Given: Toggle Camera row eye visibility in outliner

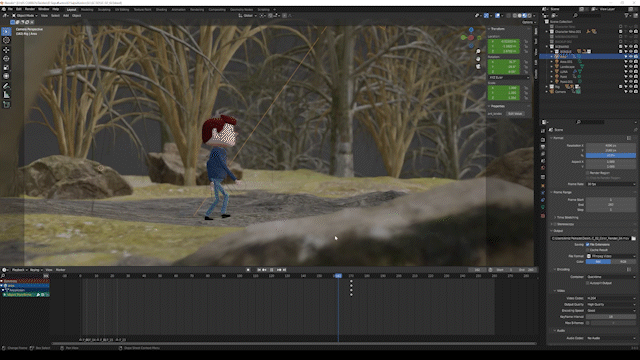Looking at the screenshot, I should pyautogui.click(x=631, y=91).
